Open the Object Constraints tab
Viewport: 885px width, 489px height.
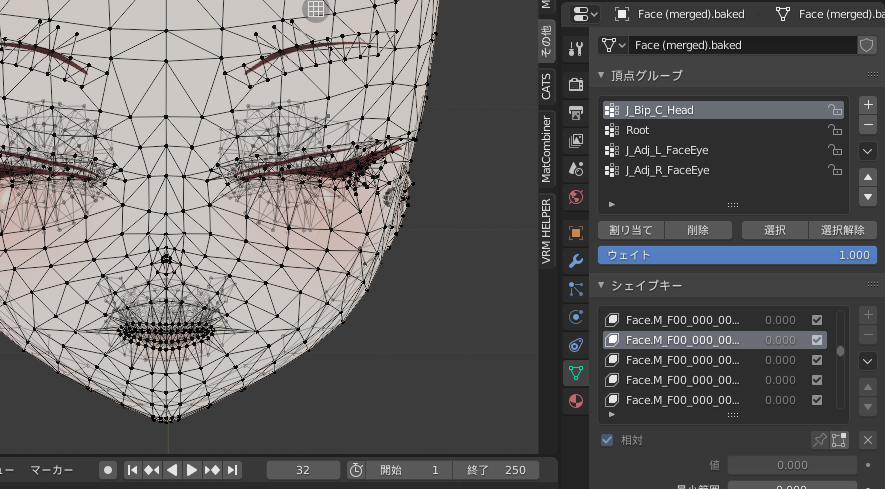pos(576,345)
